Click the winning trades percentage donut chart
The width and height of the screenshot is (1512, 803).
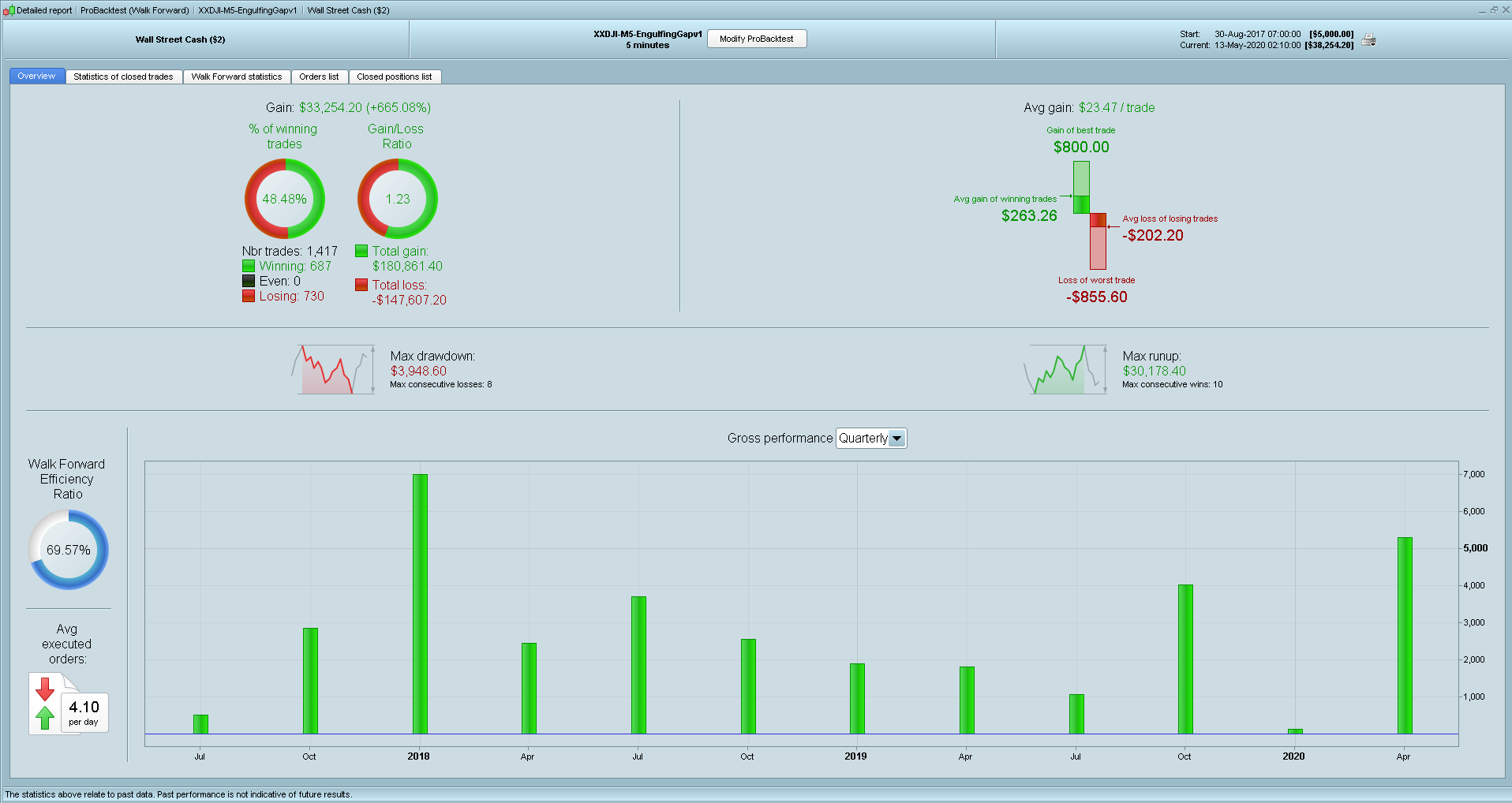point(285,199)
